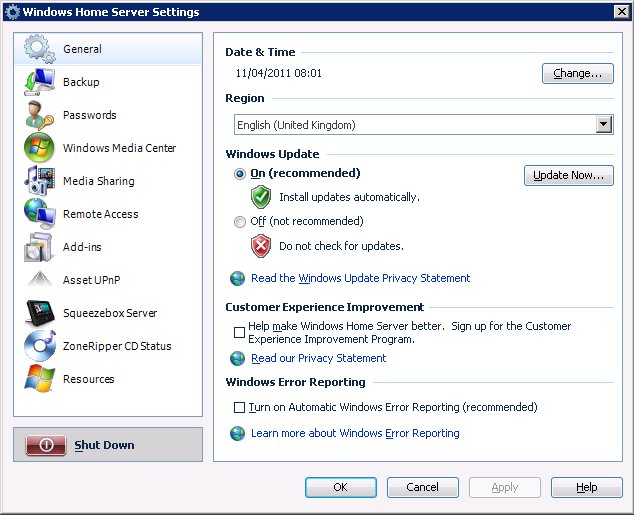This screenshot has width=634, height=515.
Task: Close the Windows Home Server Settings window
Action: tap(621, 12)
